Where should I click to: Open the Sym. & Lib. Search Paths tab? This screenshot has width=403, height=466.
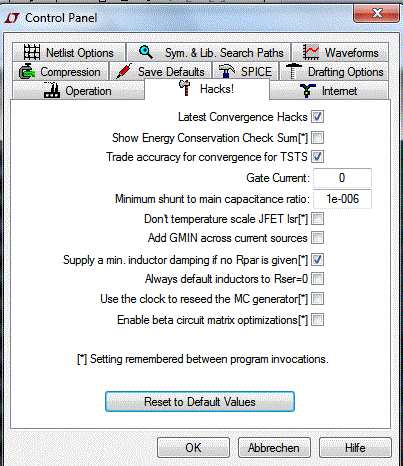click(209, 52)
